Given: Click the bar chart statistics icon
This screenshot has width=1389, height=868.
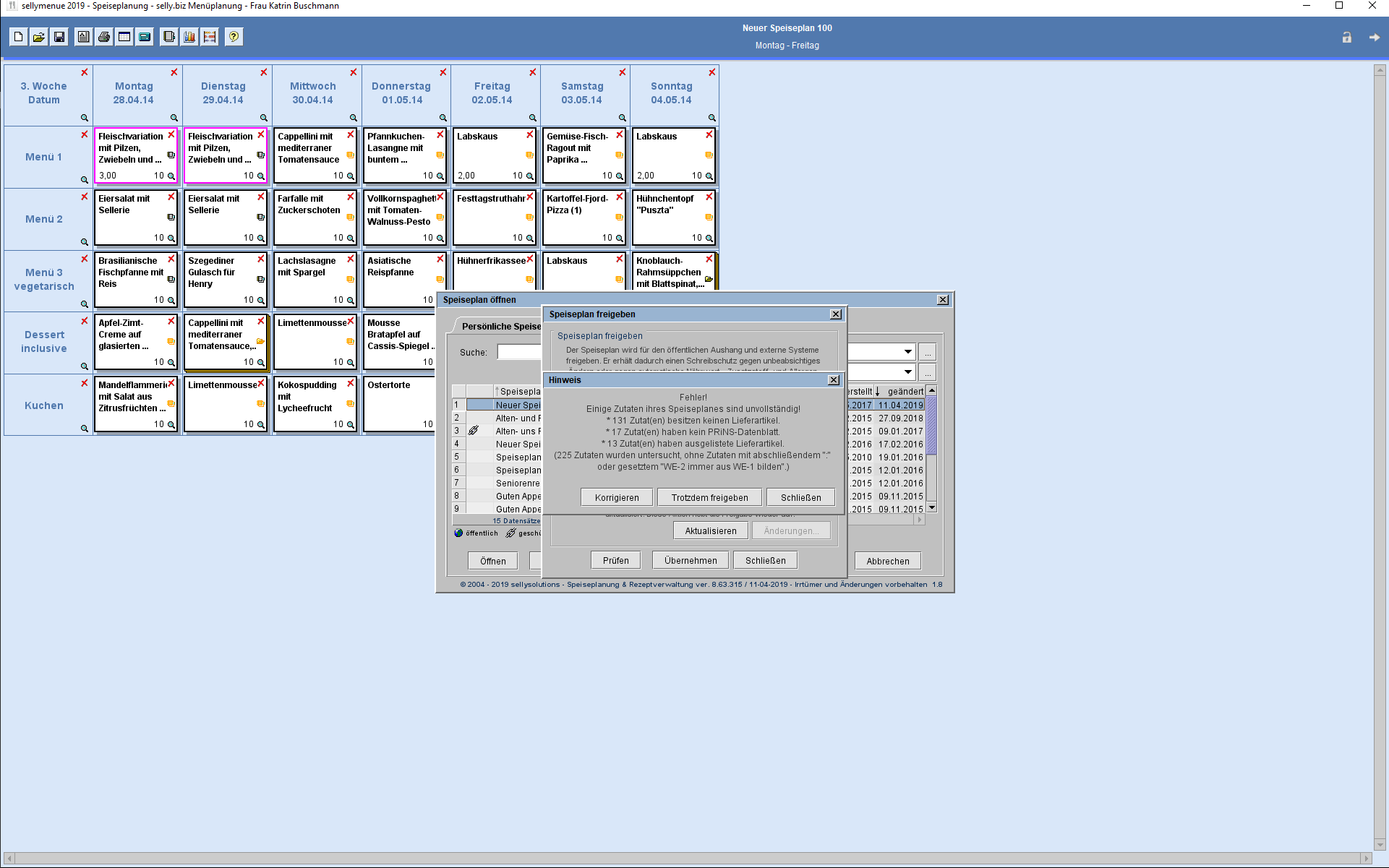Looking at the screenshot, I should [189, 37].
